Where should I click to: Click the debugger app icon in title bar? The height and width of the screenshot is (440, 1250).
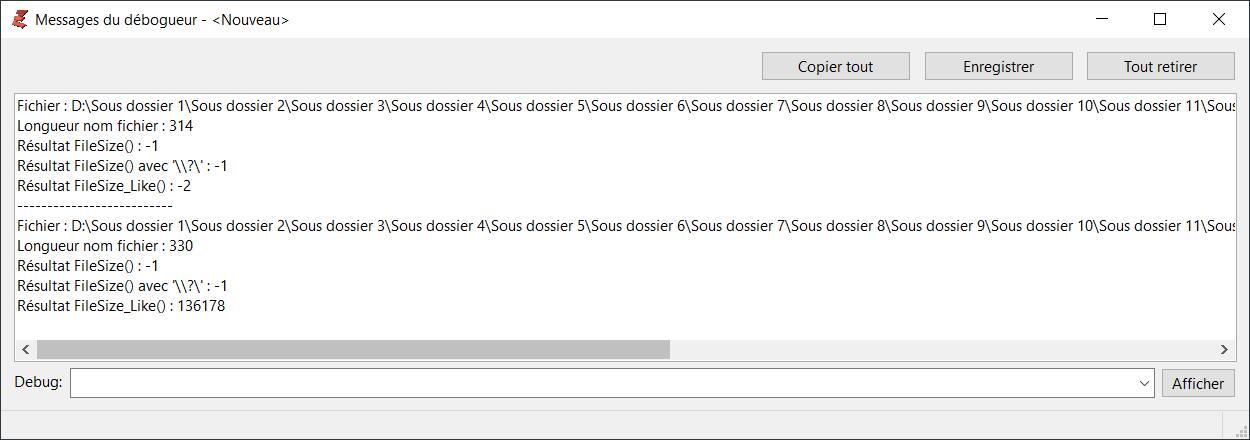click(x=19, y=19)
